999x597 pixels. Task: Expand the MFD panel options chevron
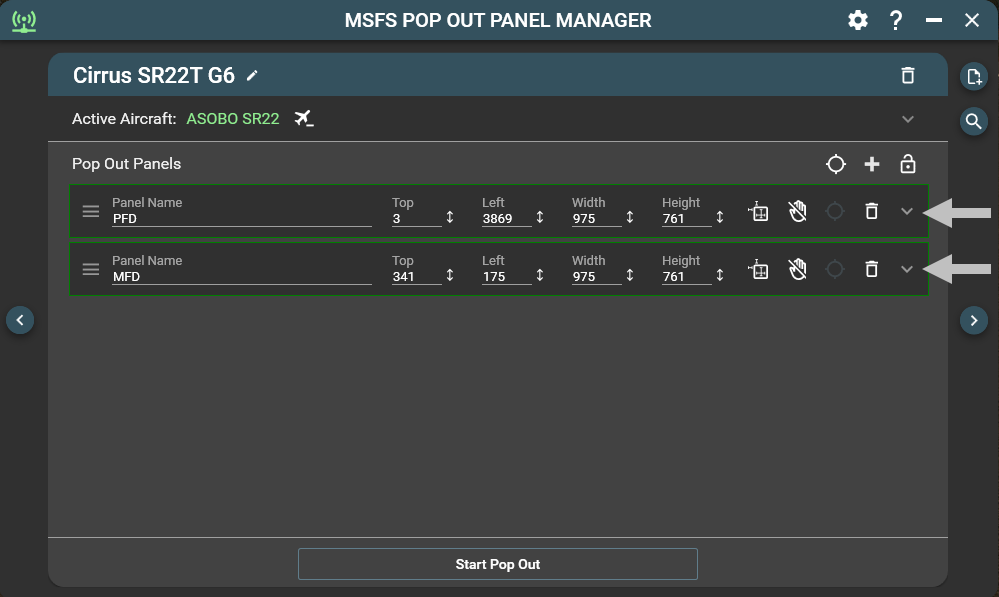[x=907, y=269]
